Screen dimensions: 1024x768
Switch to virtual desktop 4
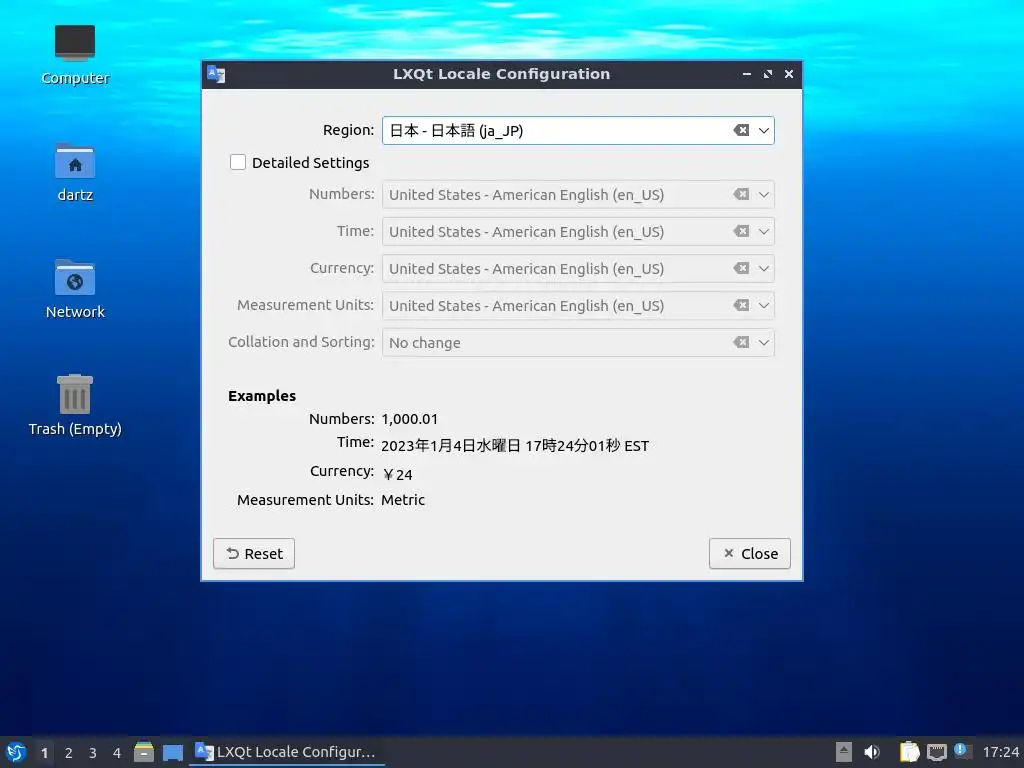coord(117,753)
